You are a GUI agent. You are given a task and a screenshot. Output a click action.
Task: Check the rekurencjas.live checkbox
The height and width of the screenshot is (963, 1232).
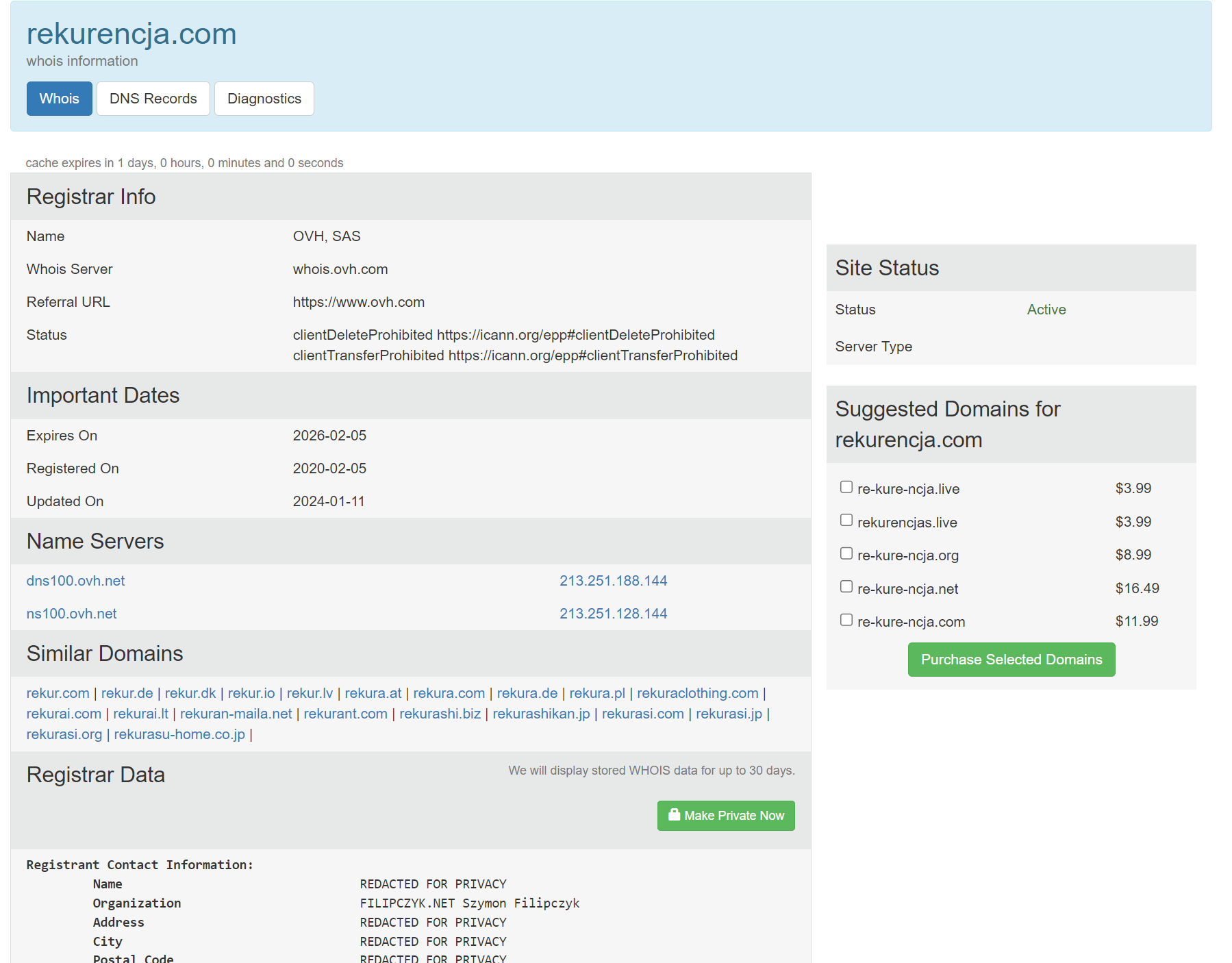point(846,521)
